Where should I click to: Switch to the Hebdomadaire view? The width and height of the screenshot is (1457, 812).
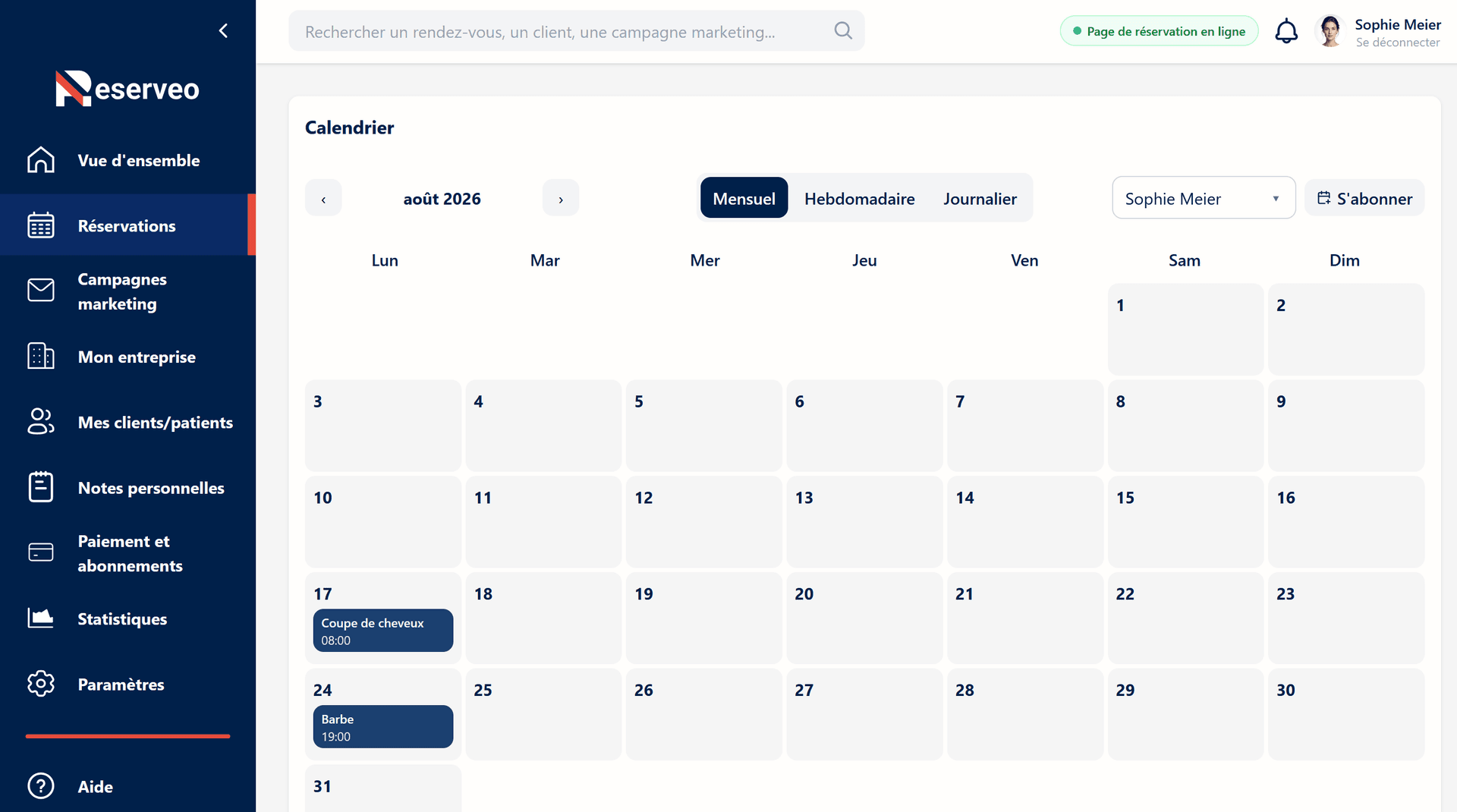tap(859, 198)
